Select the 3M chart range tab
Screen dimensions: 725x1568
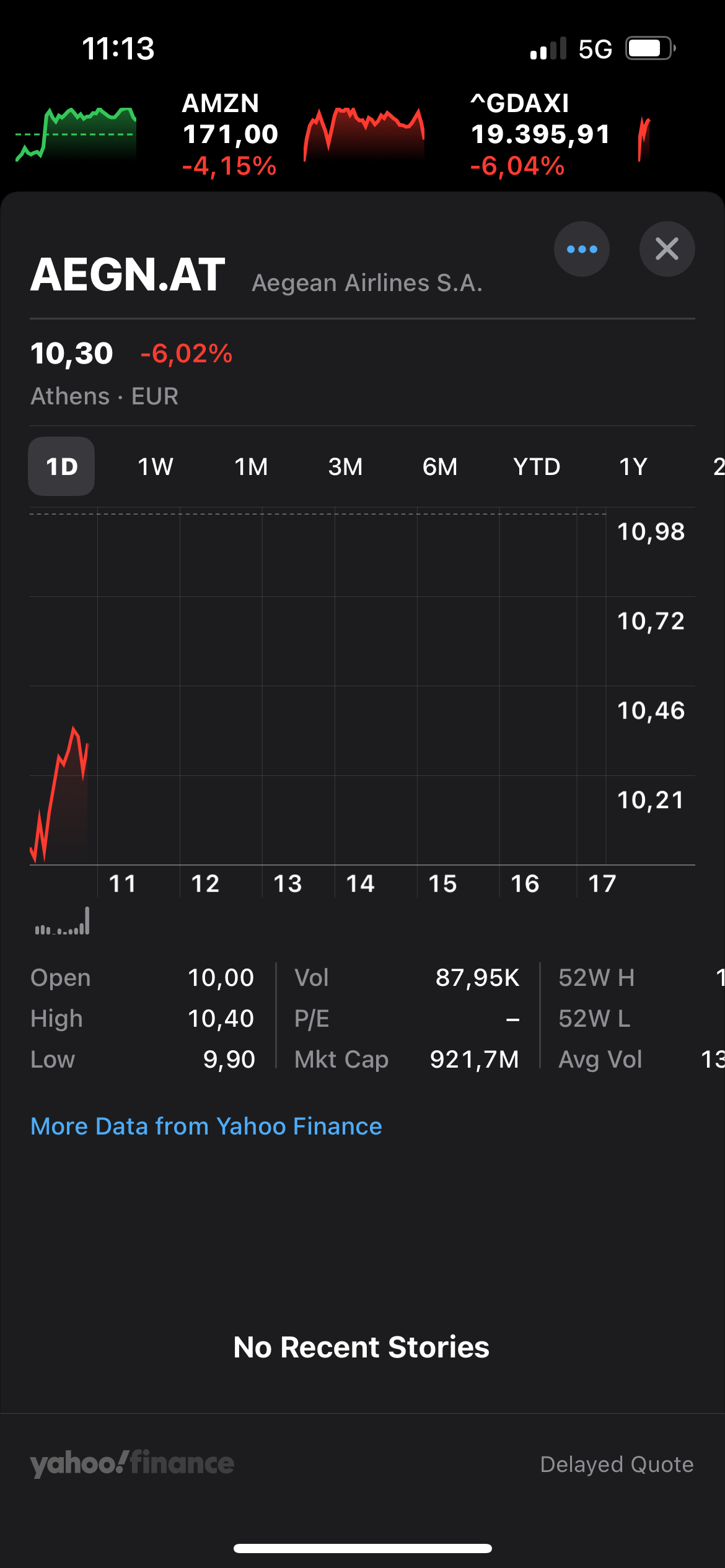(x=345, y=466)
